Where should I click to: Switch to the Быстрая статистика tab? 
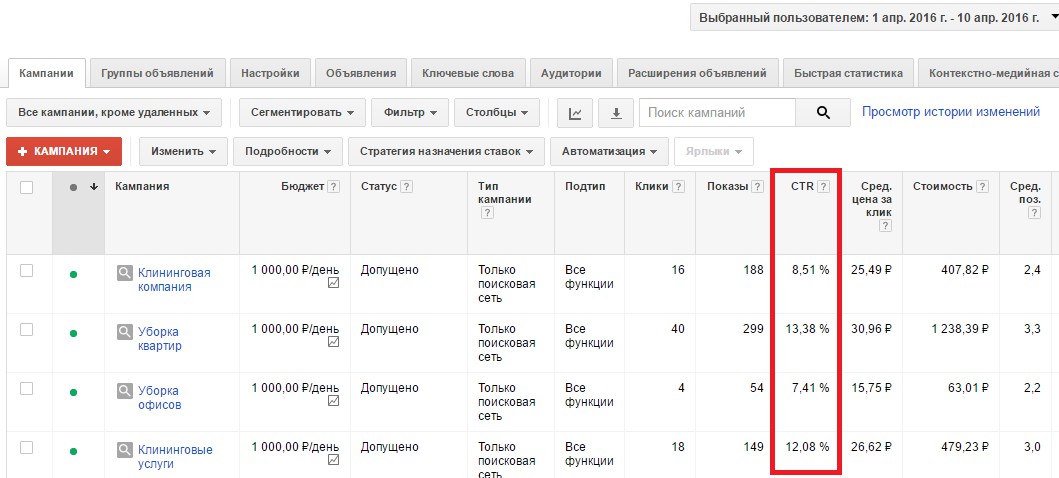[x=848, y=73]
